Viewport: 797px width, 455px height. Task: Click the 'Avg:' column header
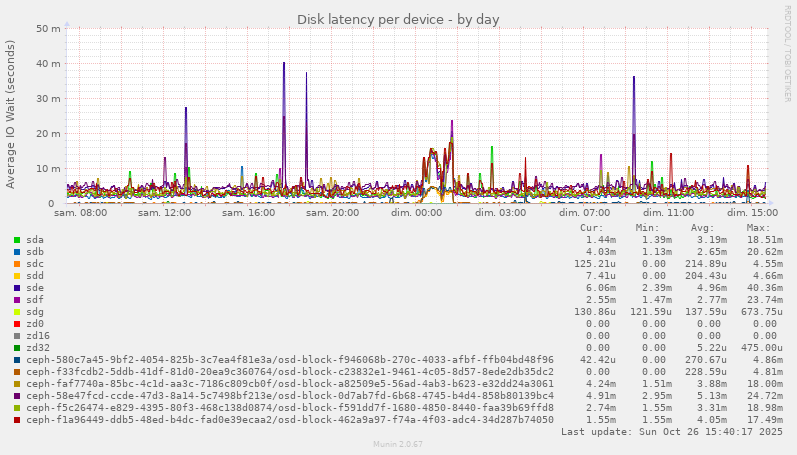tap(704, 228)
